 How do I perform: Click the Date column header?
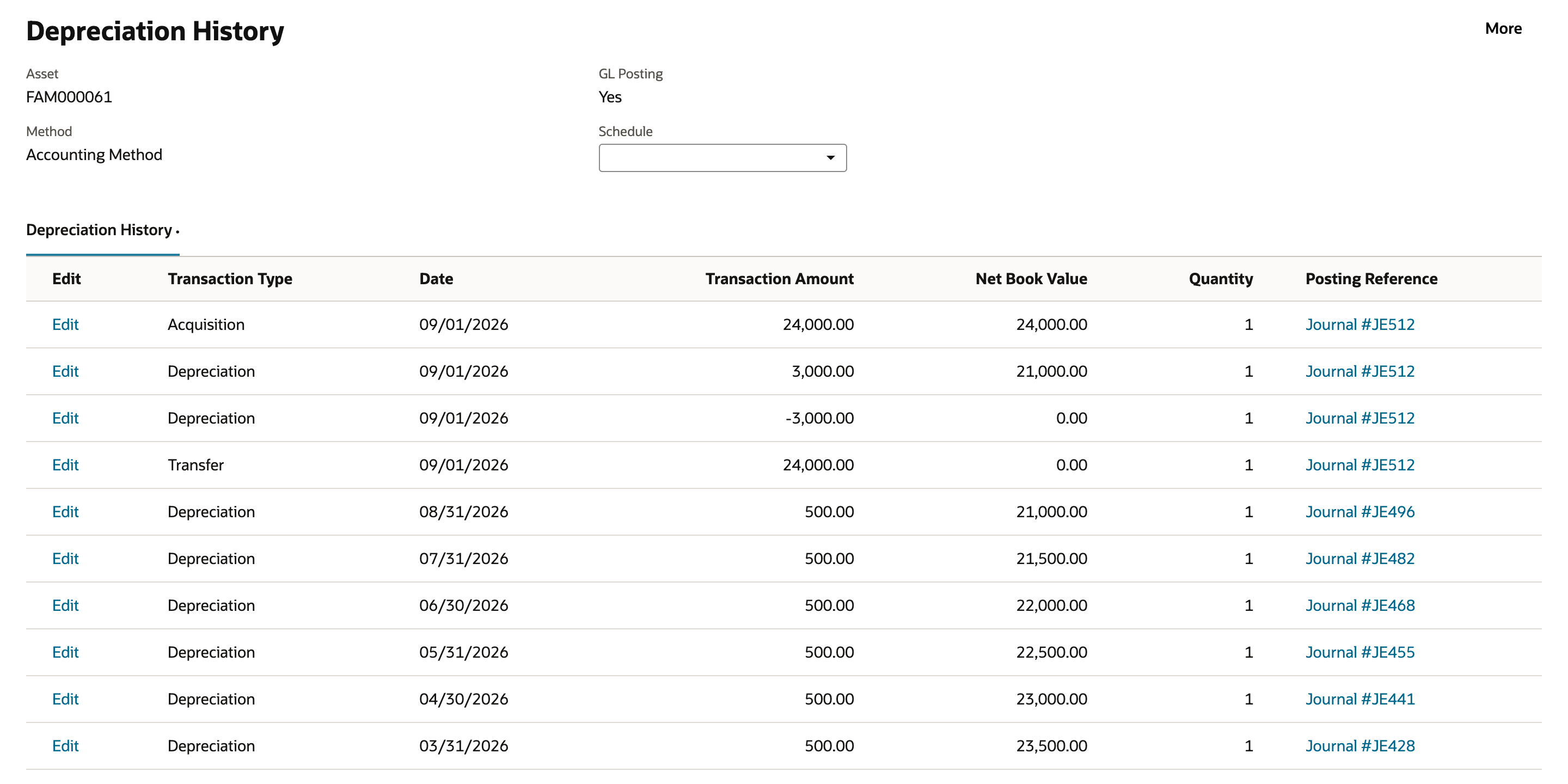point(436,279)
